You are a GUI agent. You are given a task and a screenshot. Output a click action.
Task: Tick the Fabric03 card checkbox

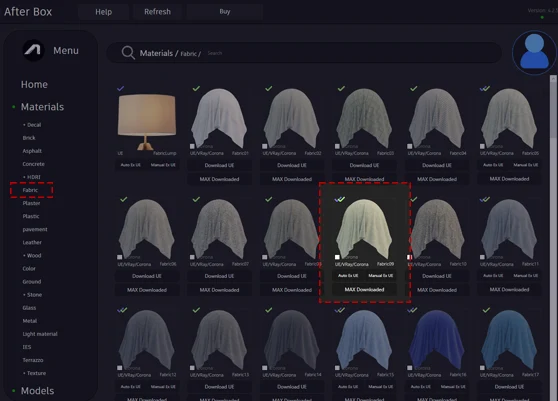click(337, 146)
